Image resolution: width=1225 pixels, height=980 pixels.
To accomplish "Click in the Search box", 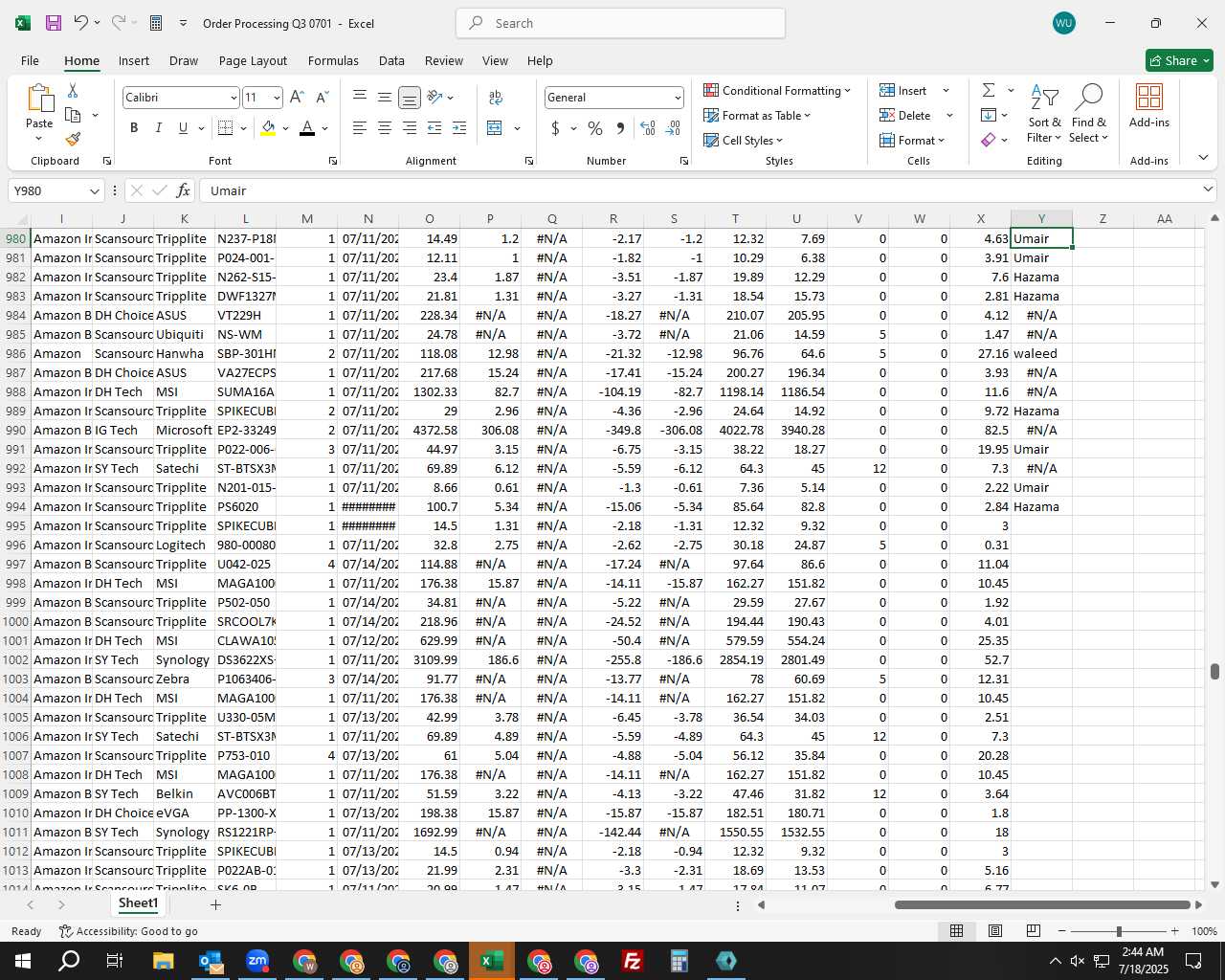I will click(620, 23).
